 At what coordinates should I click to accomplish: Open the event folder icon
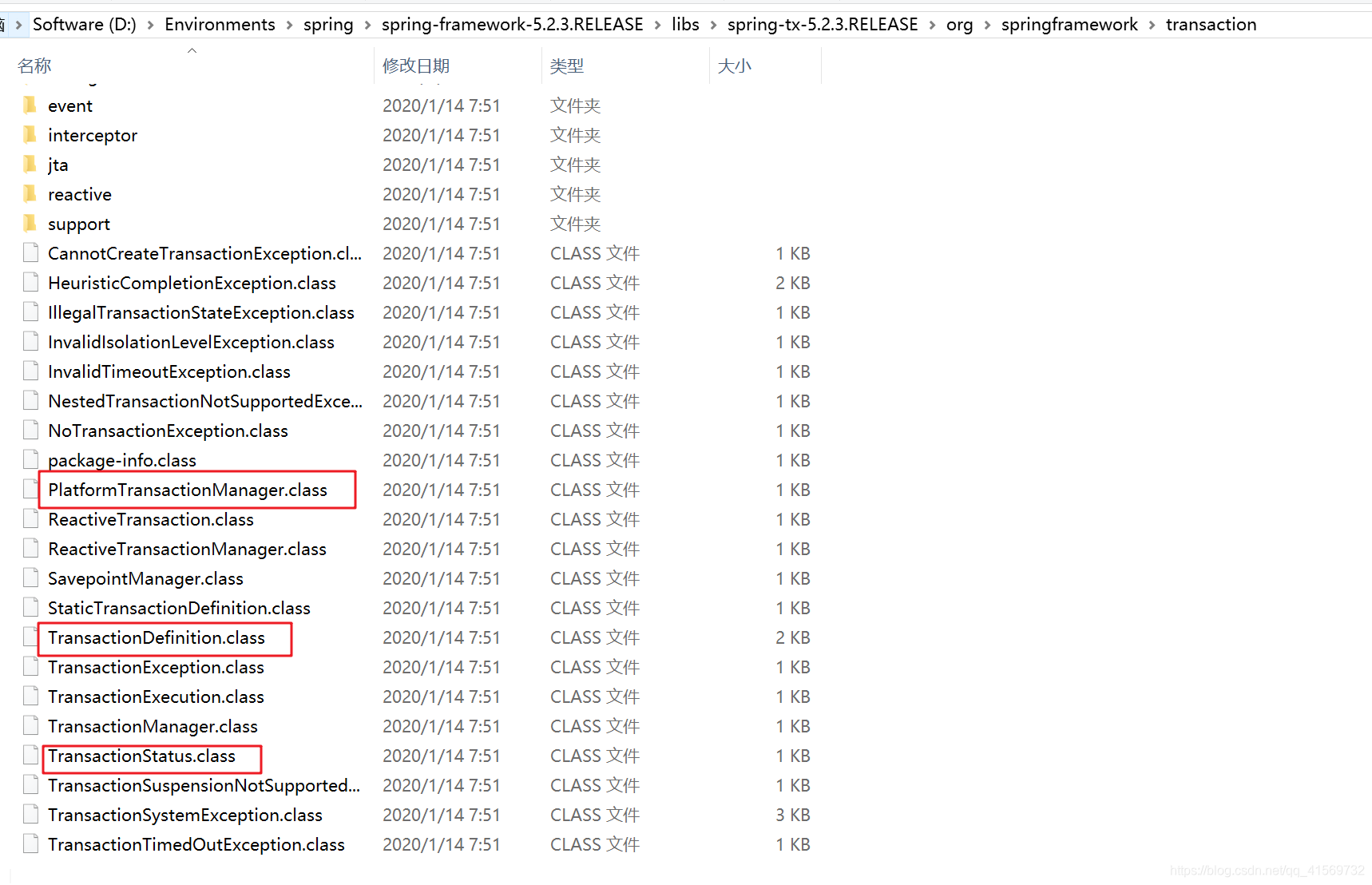[x=30, y=105]
